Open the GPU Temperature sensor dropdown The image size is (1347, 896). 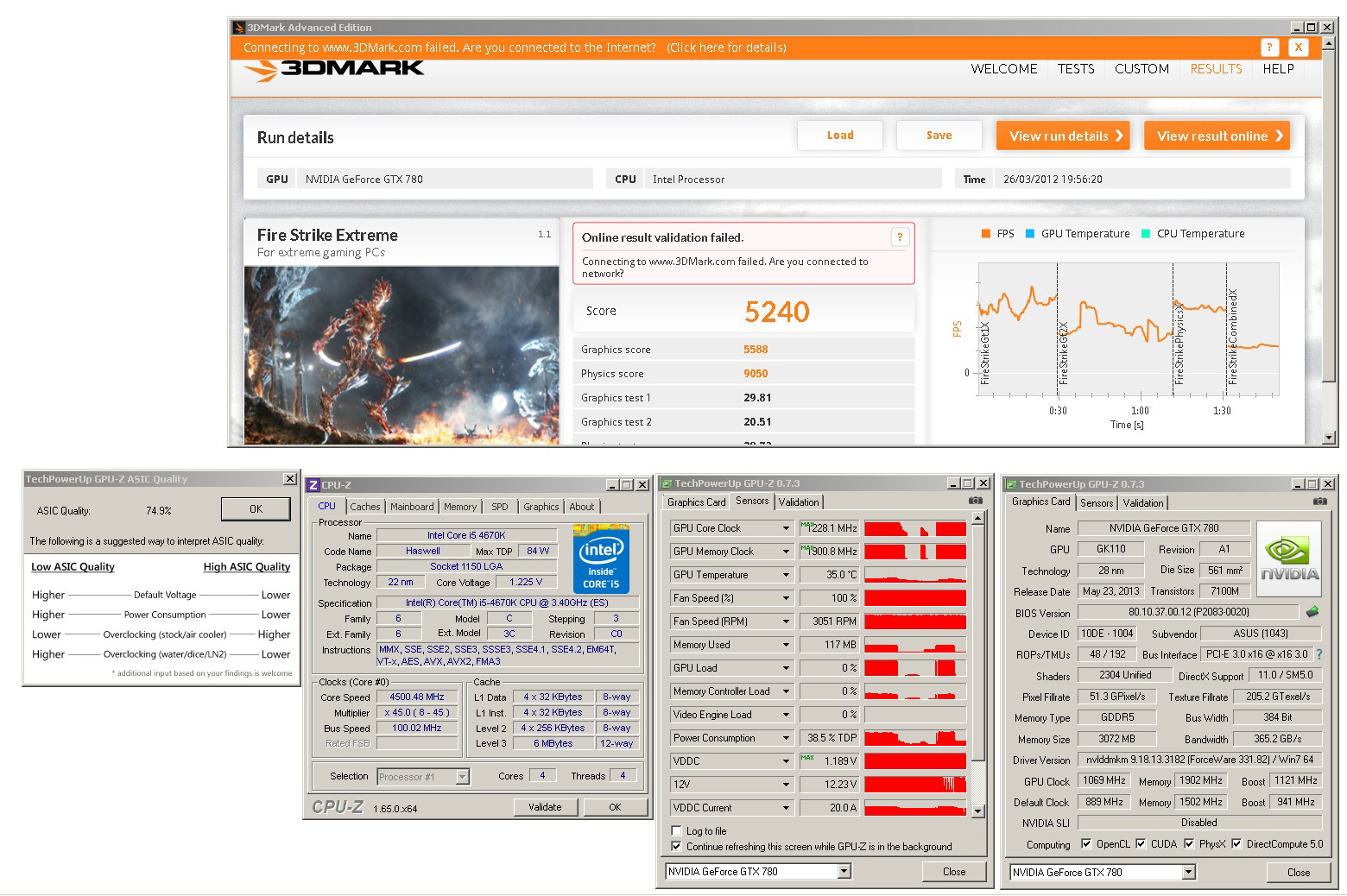pyautogui.click(x=786, y=575)
